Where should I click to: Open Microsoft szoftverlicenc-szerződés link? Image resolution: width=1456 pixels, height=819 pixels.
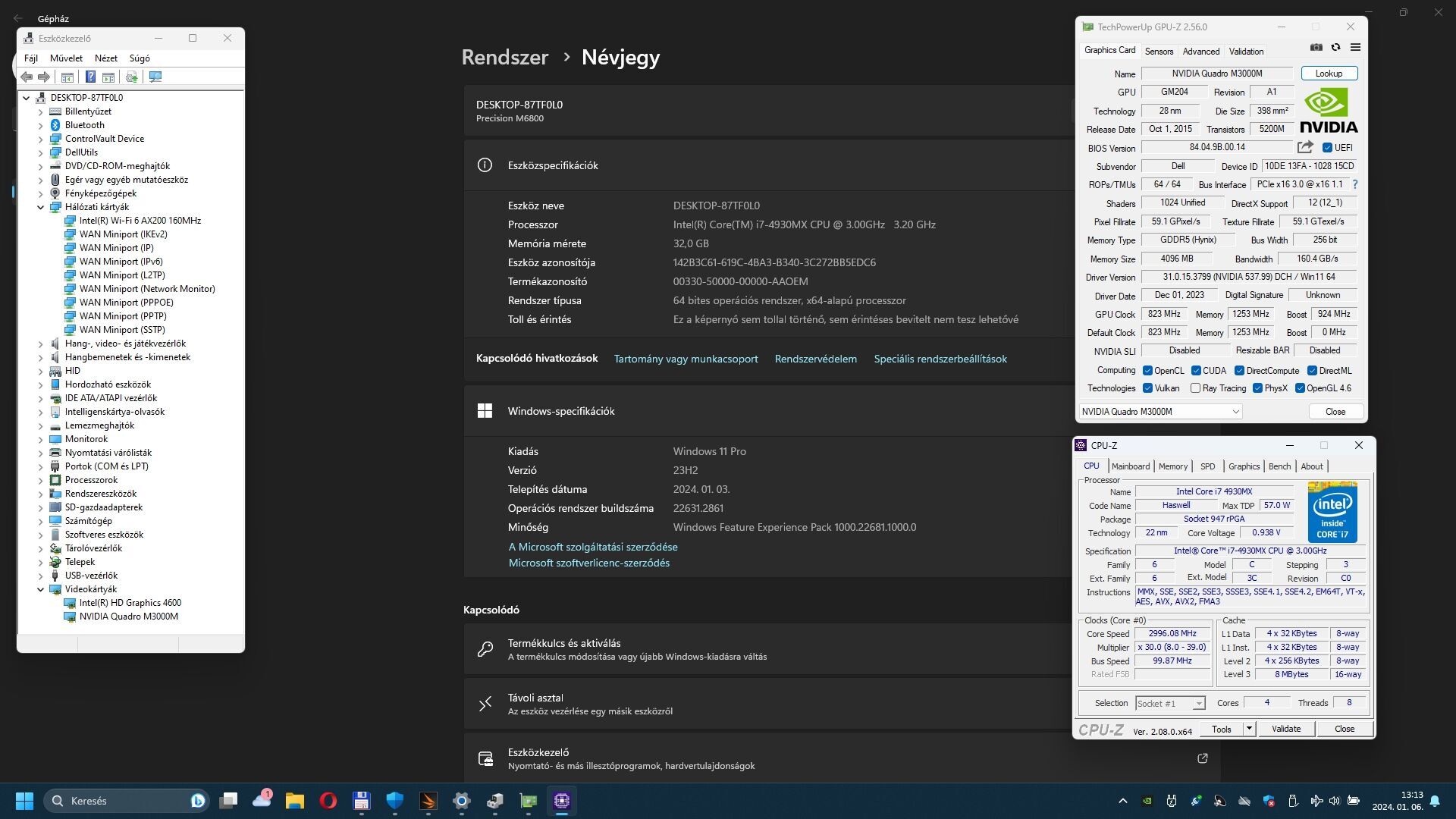(x=589, y=563)
